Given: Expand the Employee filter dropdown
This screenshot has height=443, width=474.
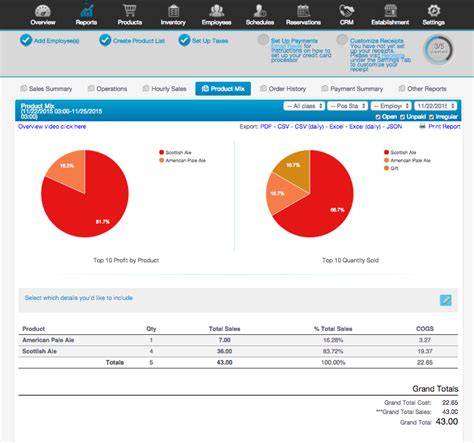Looking at the screenshot, I should [391, 106].
